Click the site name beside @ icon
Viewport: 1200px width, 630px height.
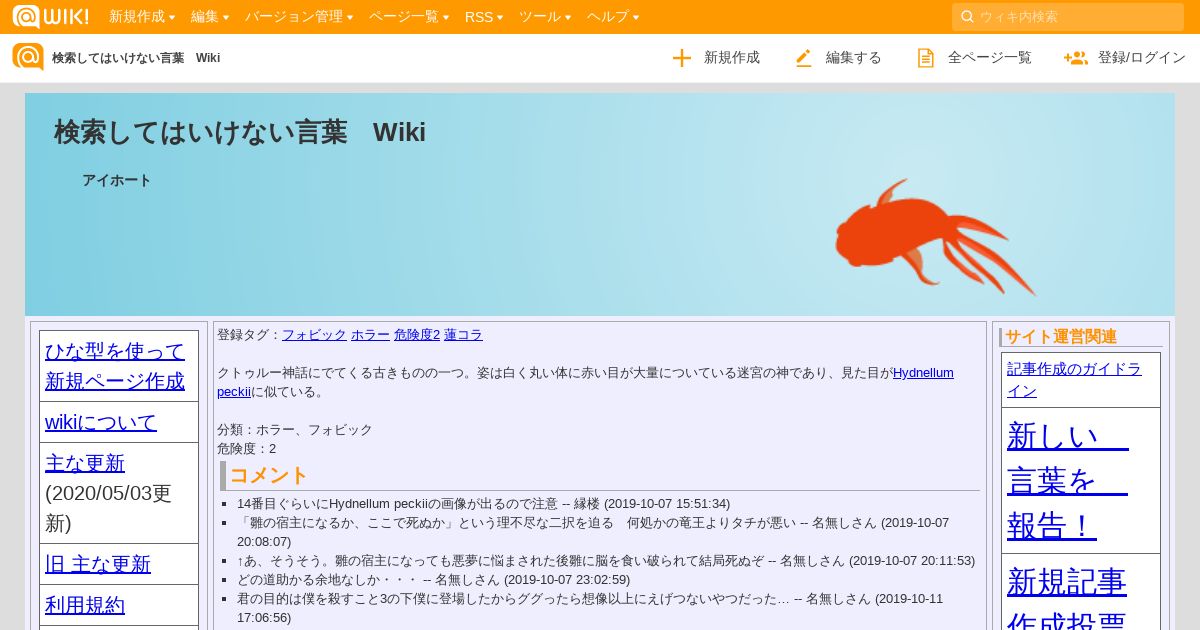tap(136, 58)
